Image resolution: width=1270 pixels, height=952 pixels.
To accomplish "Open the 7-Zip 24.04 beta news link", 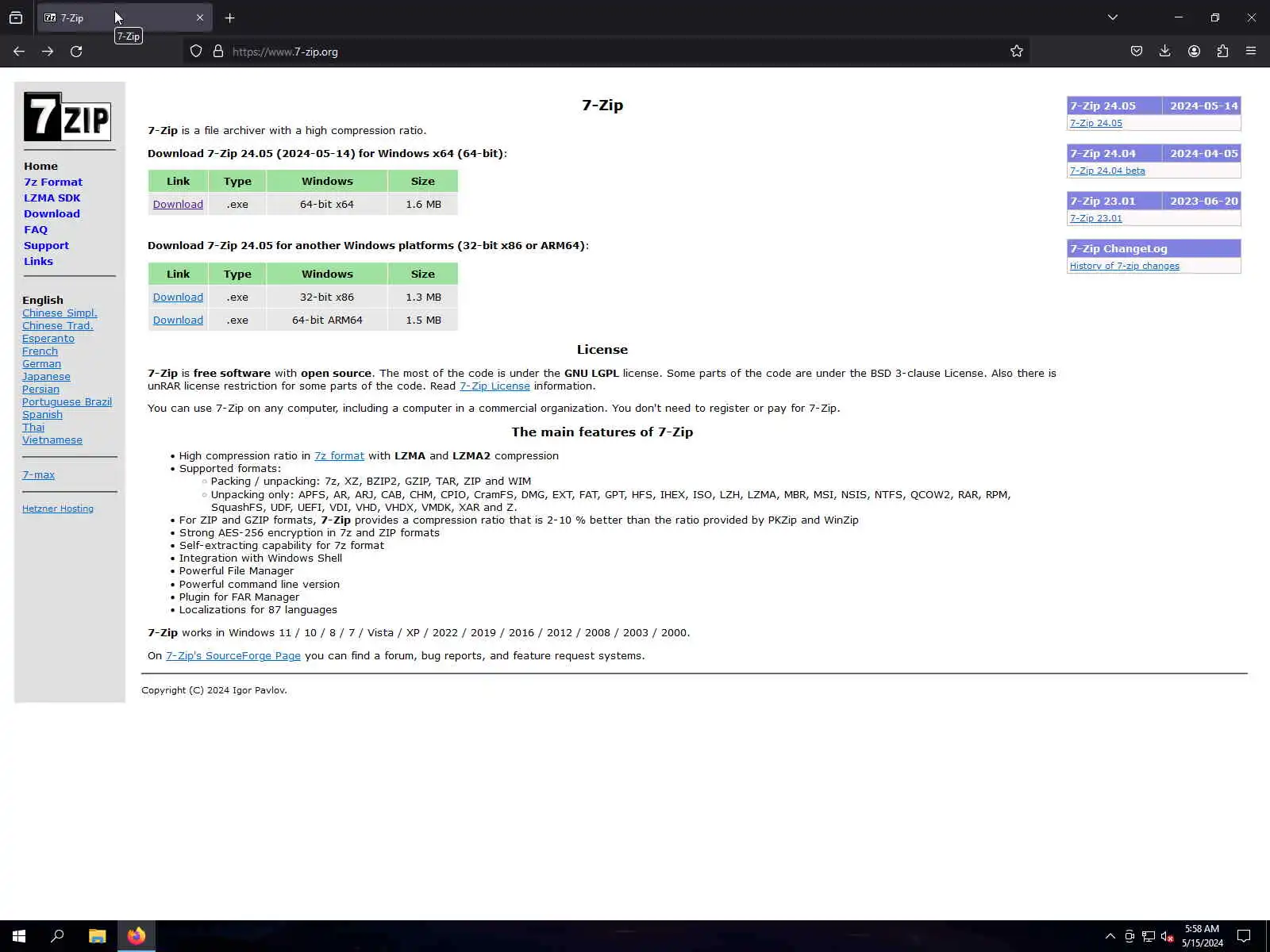I will click(x=1107, y=171).
